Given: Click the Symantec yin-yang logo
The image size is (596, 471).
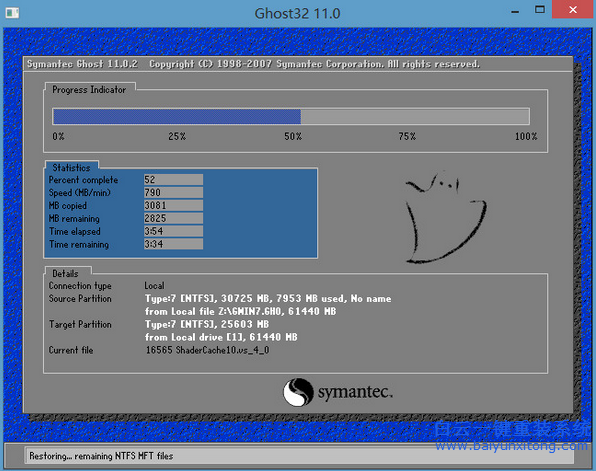Looking at the screenshot, I should point(298,392).
